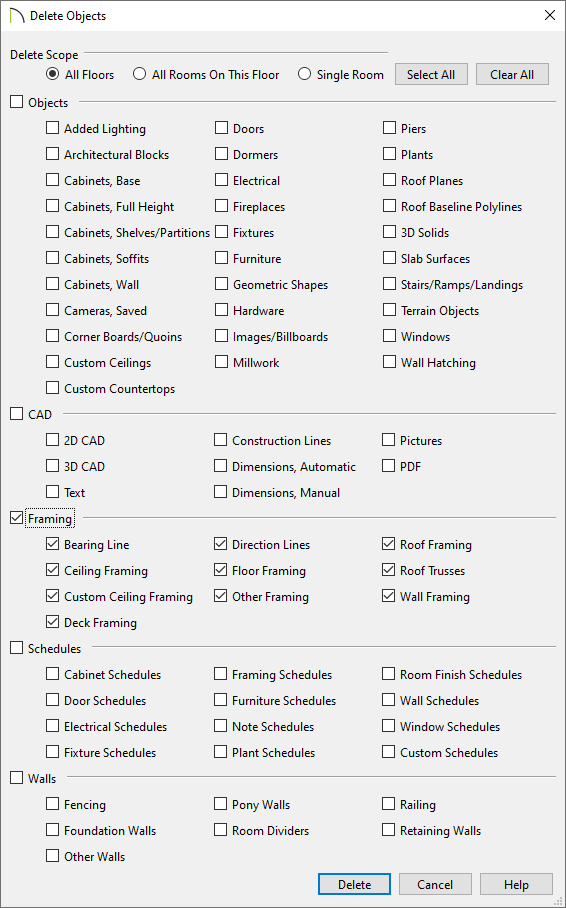Click the Delete button
The height and width of the screenshot is (908, 566).
[355, 884]
